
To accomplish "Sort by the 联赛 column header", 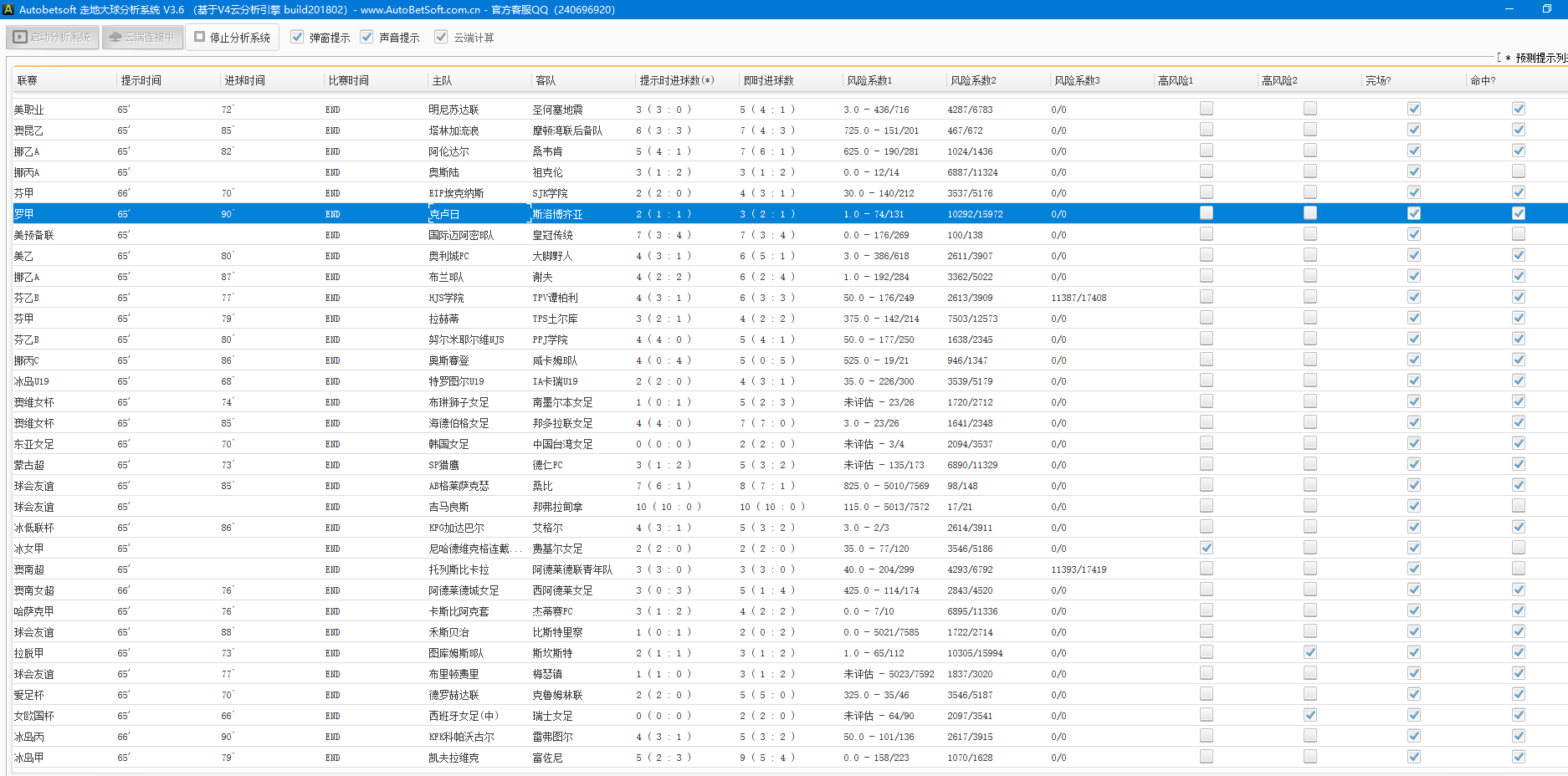I will coord(28,81).
